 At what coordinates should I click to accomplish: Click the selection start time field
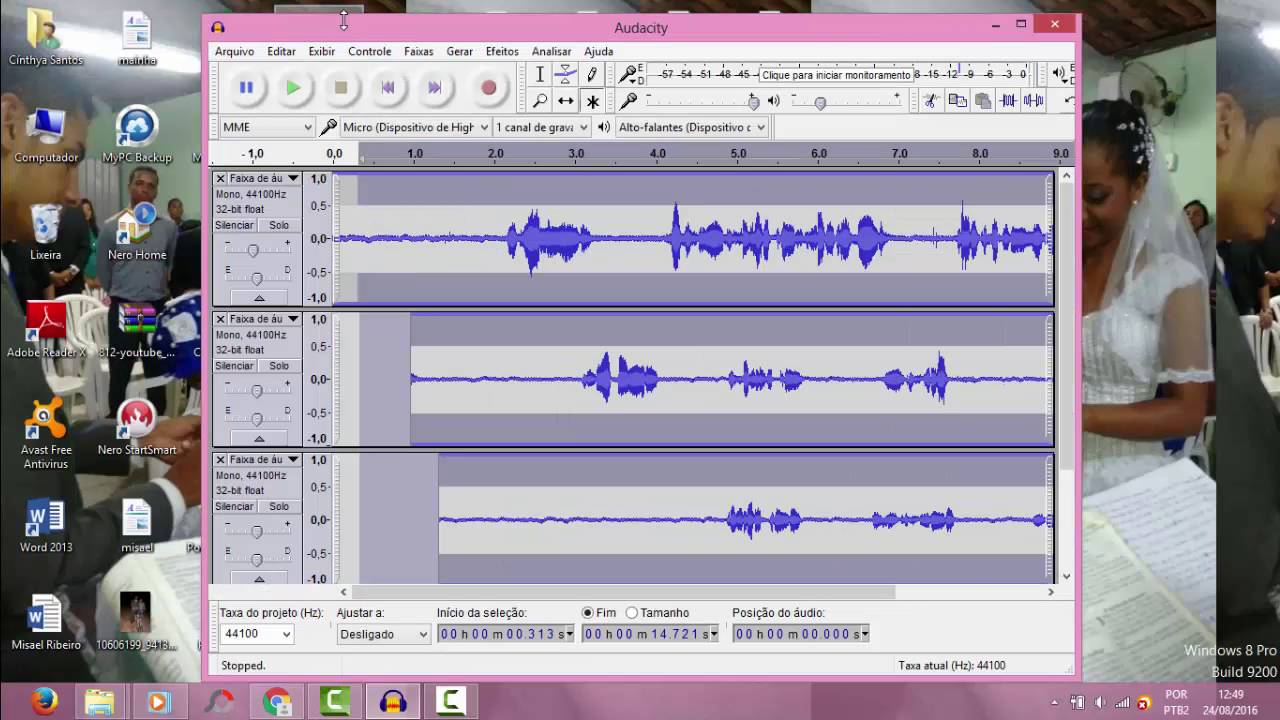point(506,634)
